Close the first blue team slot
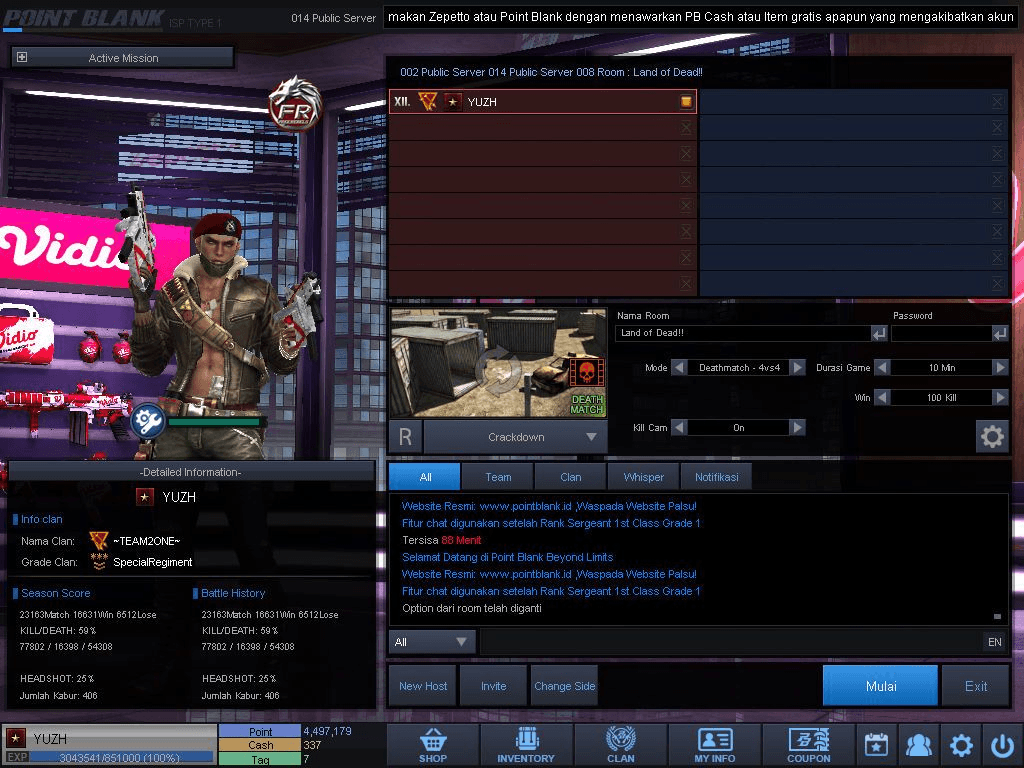This screenshot has height=768, width=1024. [x=997, y=101]
